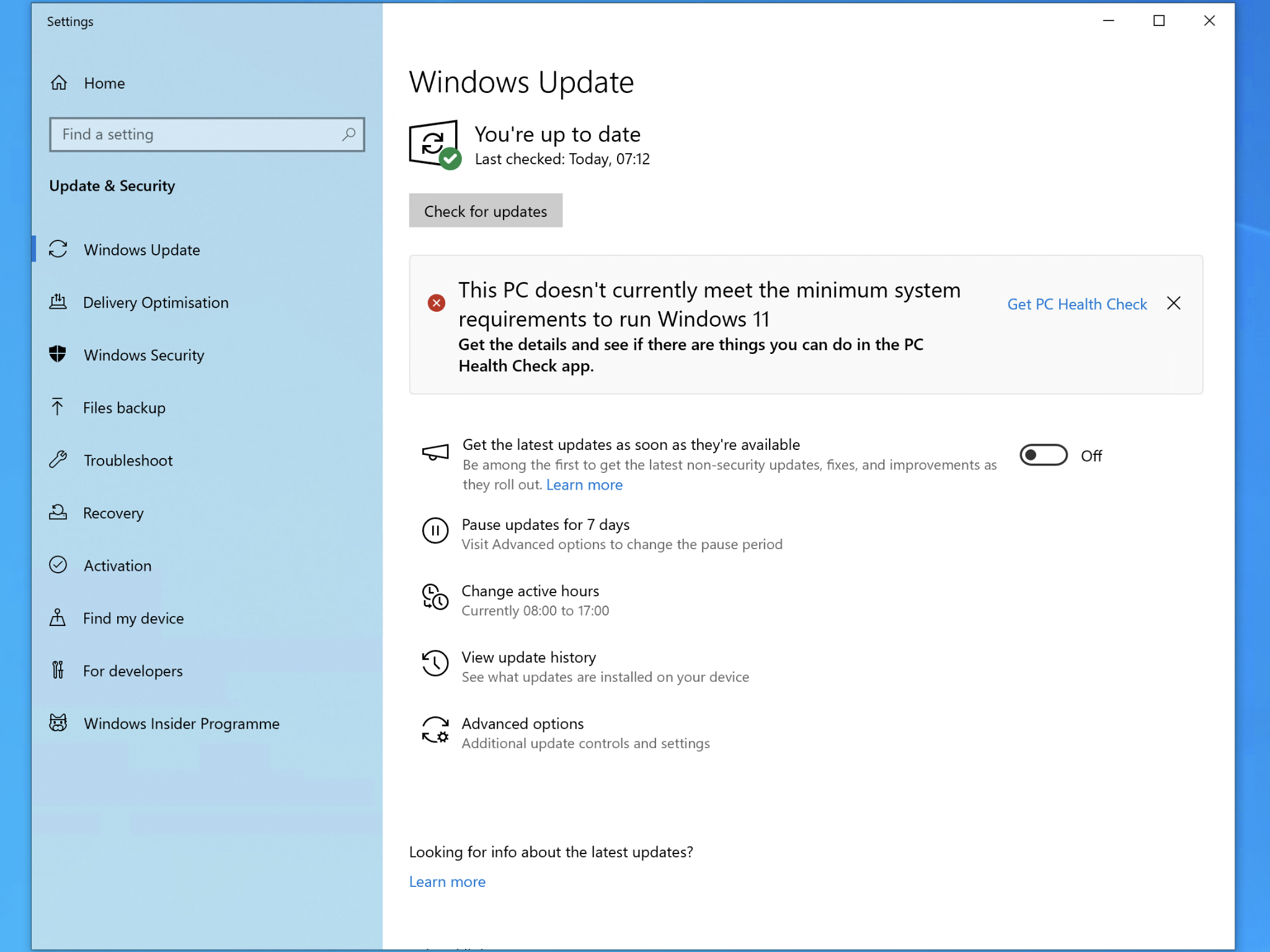Click the Recovery sidebar icon
The height and width of the screenshot is (952, 1270).
[58, 513]
